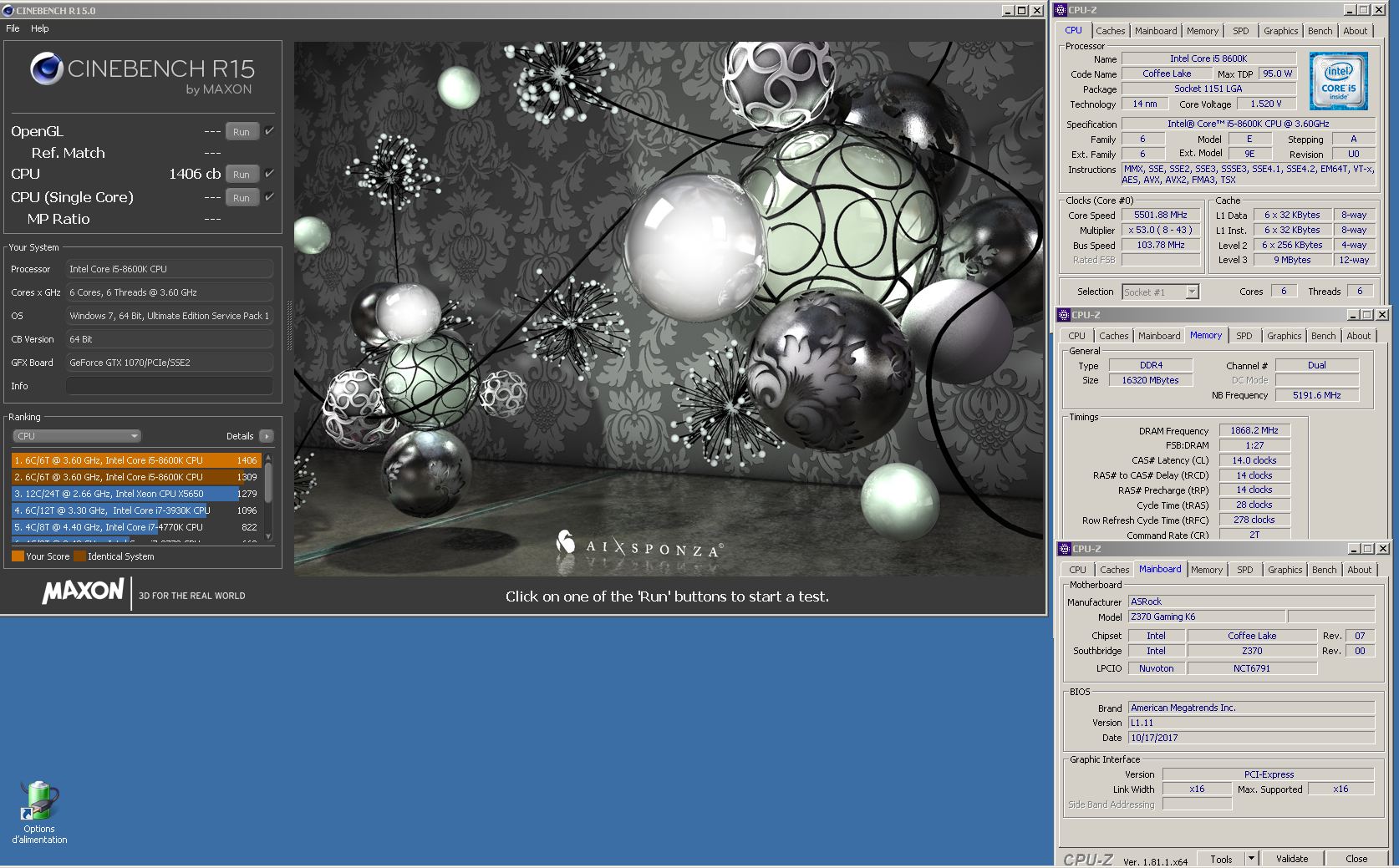Click the Core Voltage 1.520 V value
Viewport: 1399px width, 868px height.
(x=1265, y=104)
